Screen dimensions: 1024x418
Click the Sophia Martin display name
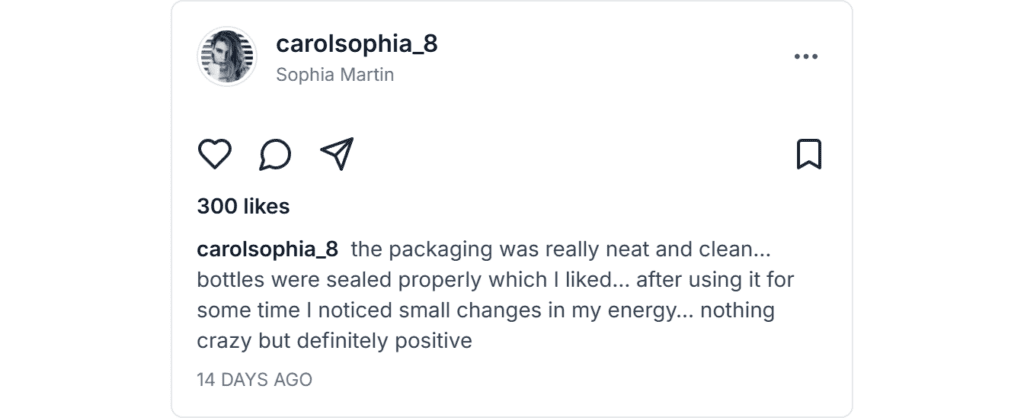coord(334,75)
